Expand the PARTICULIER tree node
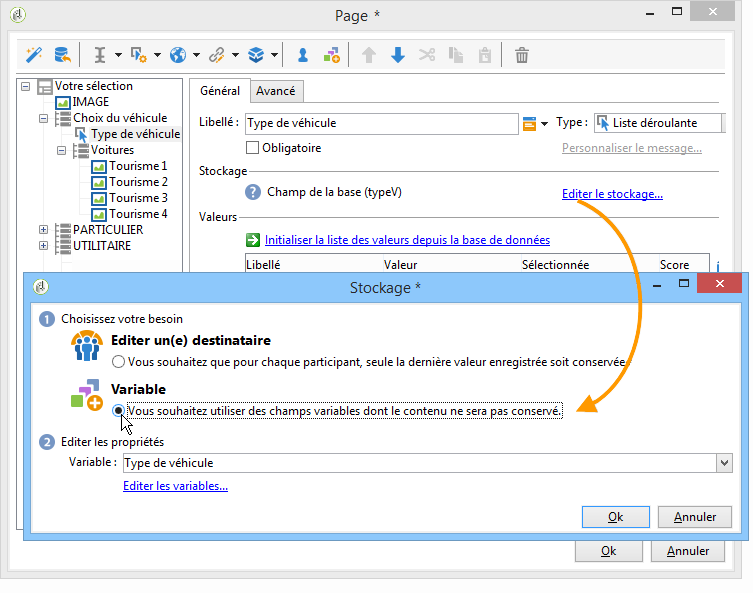 click(44, 230)
